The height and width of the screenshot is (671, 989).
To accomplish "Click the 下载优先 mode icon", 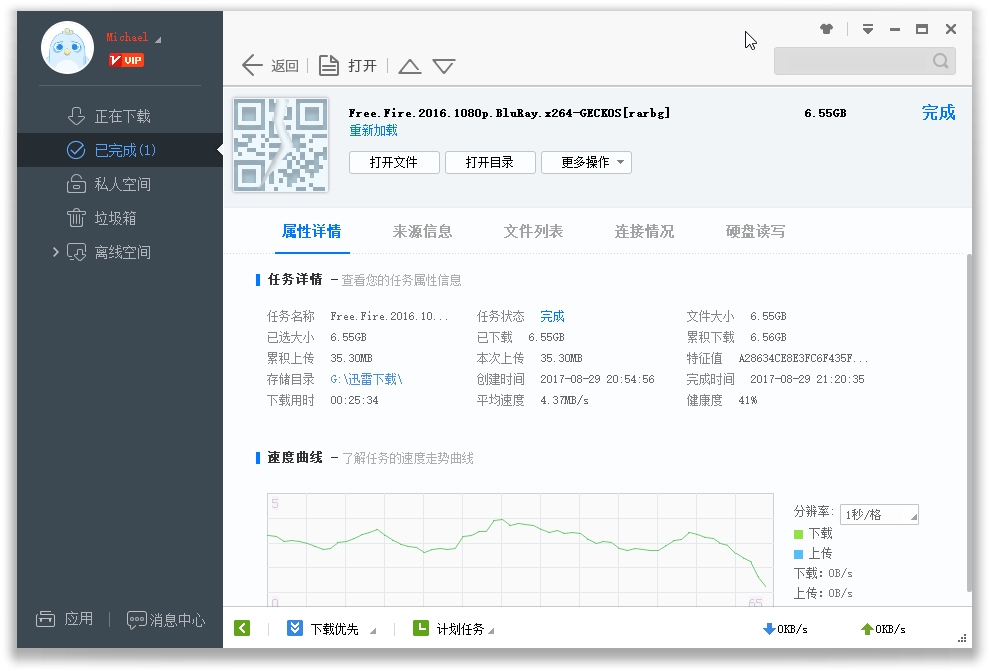I will point(295,628).
